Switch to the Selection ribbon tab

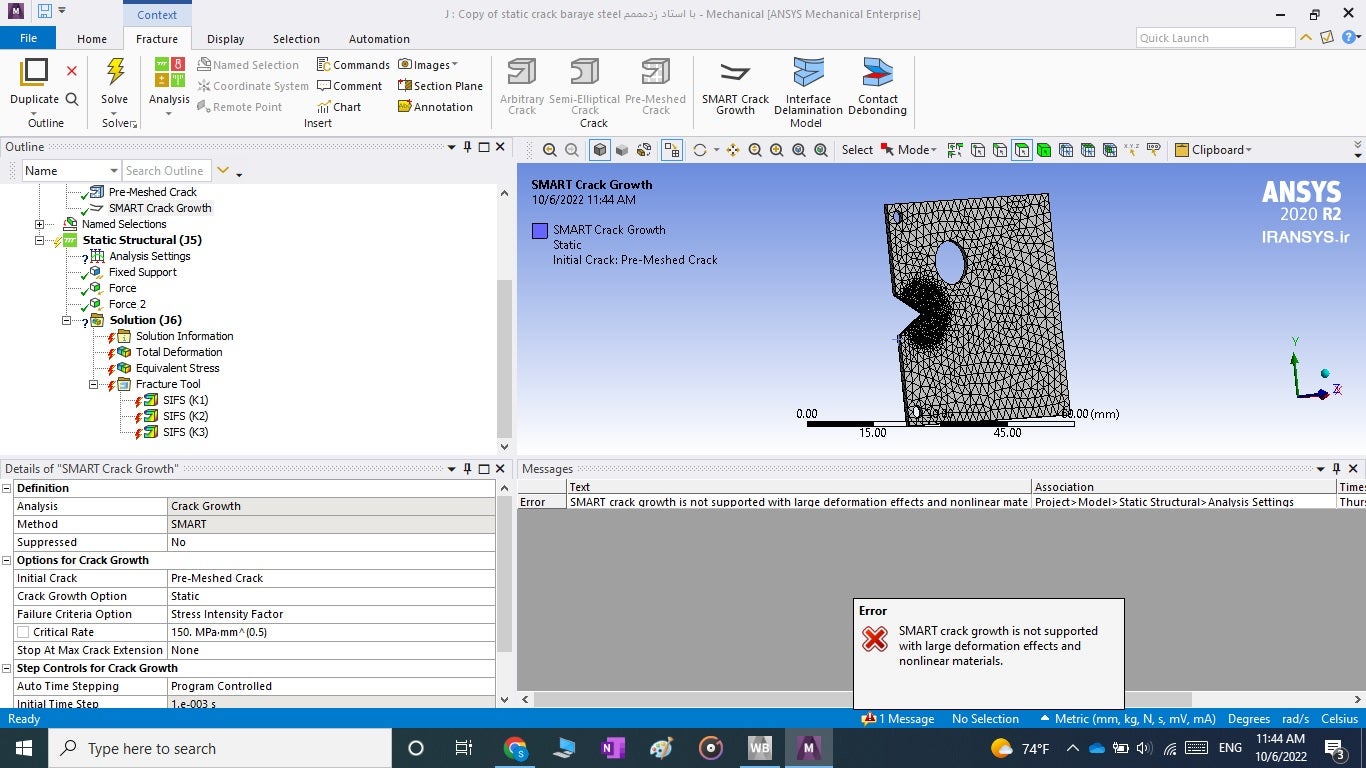point(297,39)
